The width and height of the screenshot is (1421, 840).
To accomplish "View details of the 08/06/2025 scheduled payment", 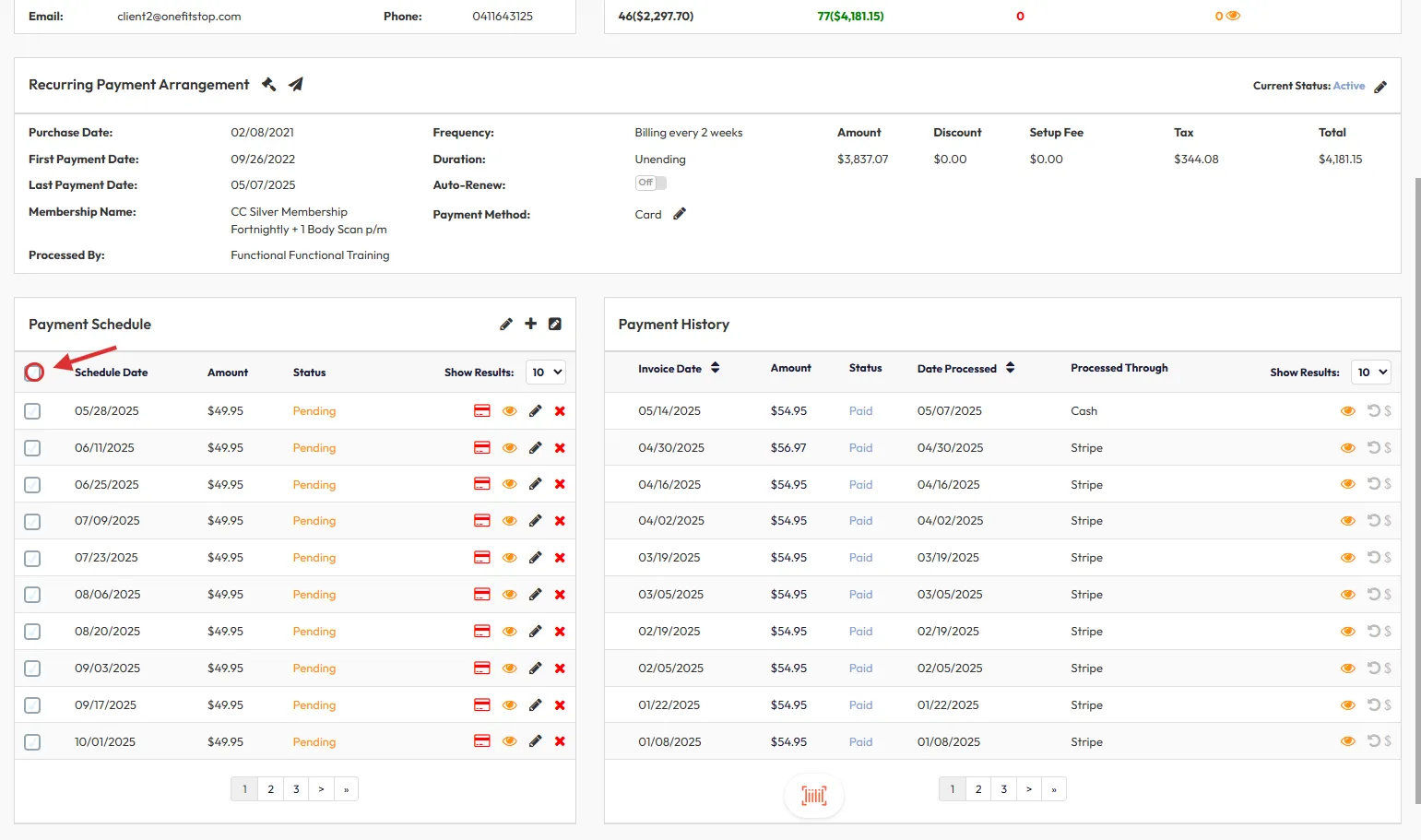I will [509, 595].
